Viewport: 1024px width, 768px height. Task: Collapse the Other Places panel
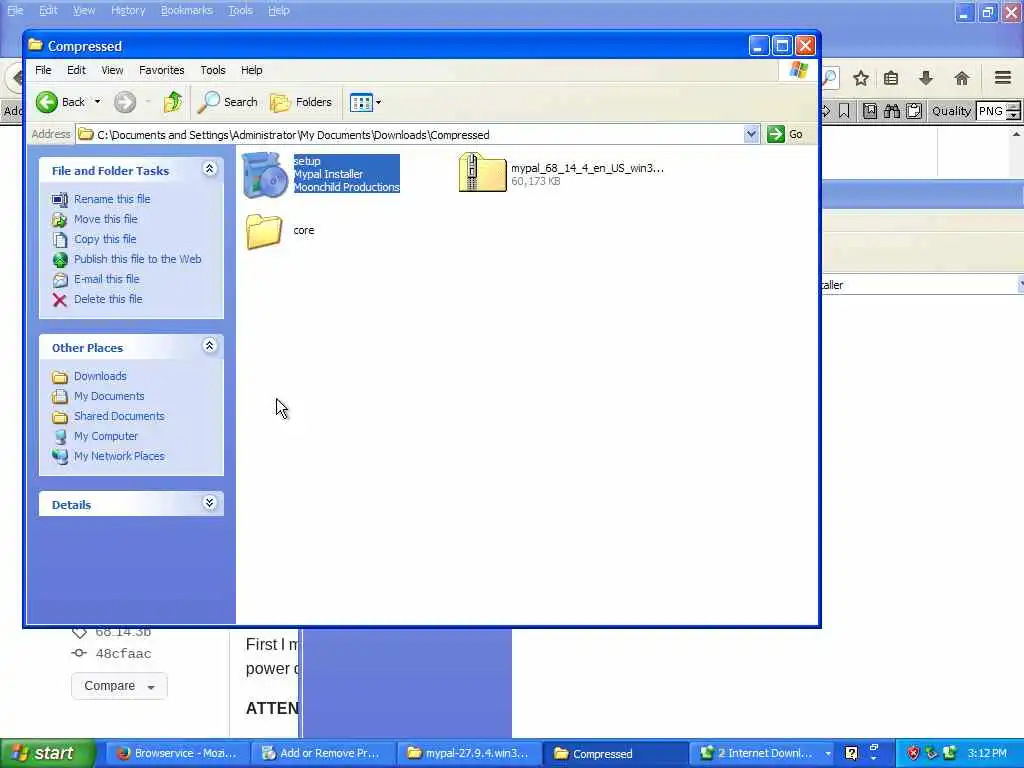(210, 345)
